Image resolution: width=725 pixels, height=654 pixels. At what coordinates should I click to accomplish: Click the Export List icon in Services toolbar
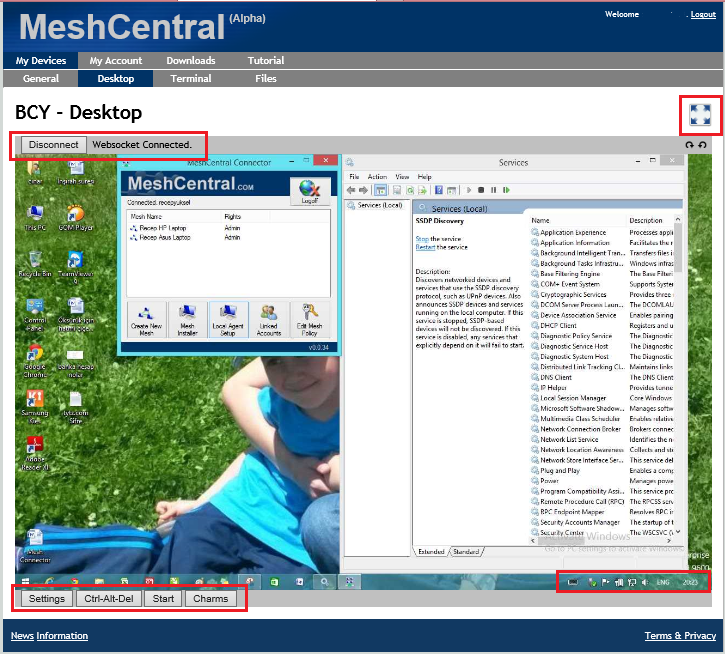point(422,190)
